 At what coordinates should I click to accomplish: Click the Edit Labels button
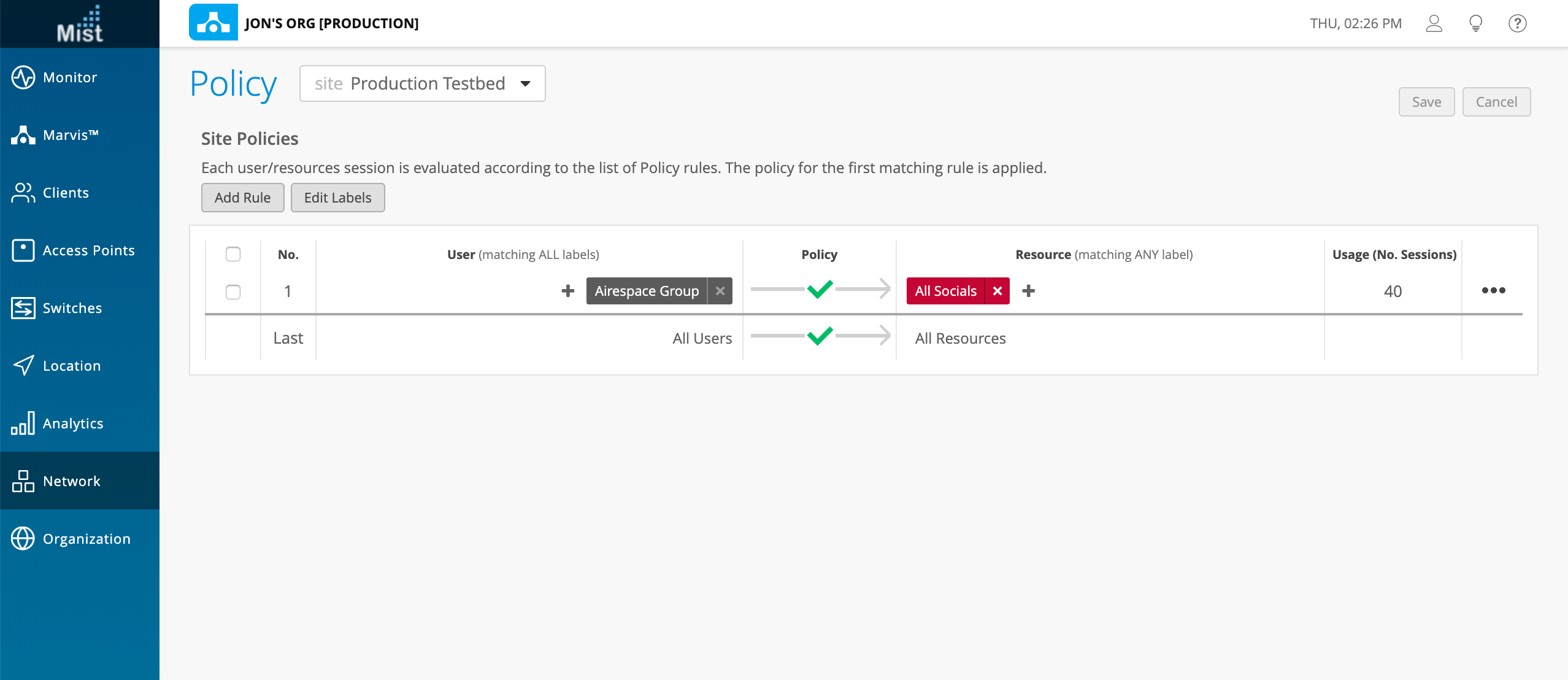click(x=337, y=198)
